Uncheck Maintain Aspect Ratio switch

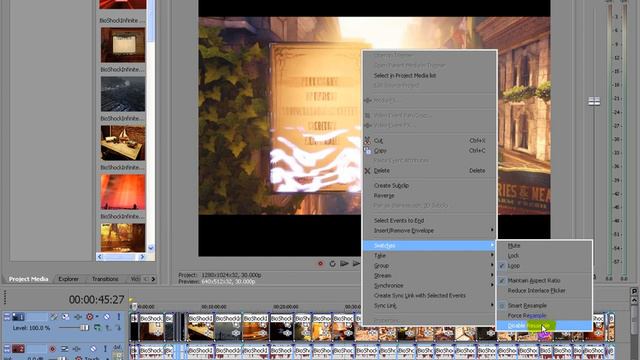coord(544,280)
